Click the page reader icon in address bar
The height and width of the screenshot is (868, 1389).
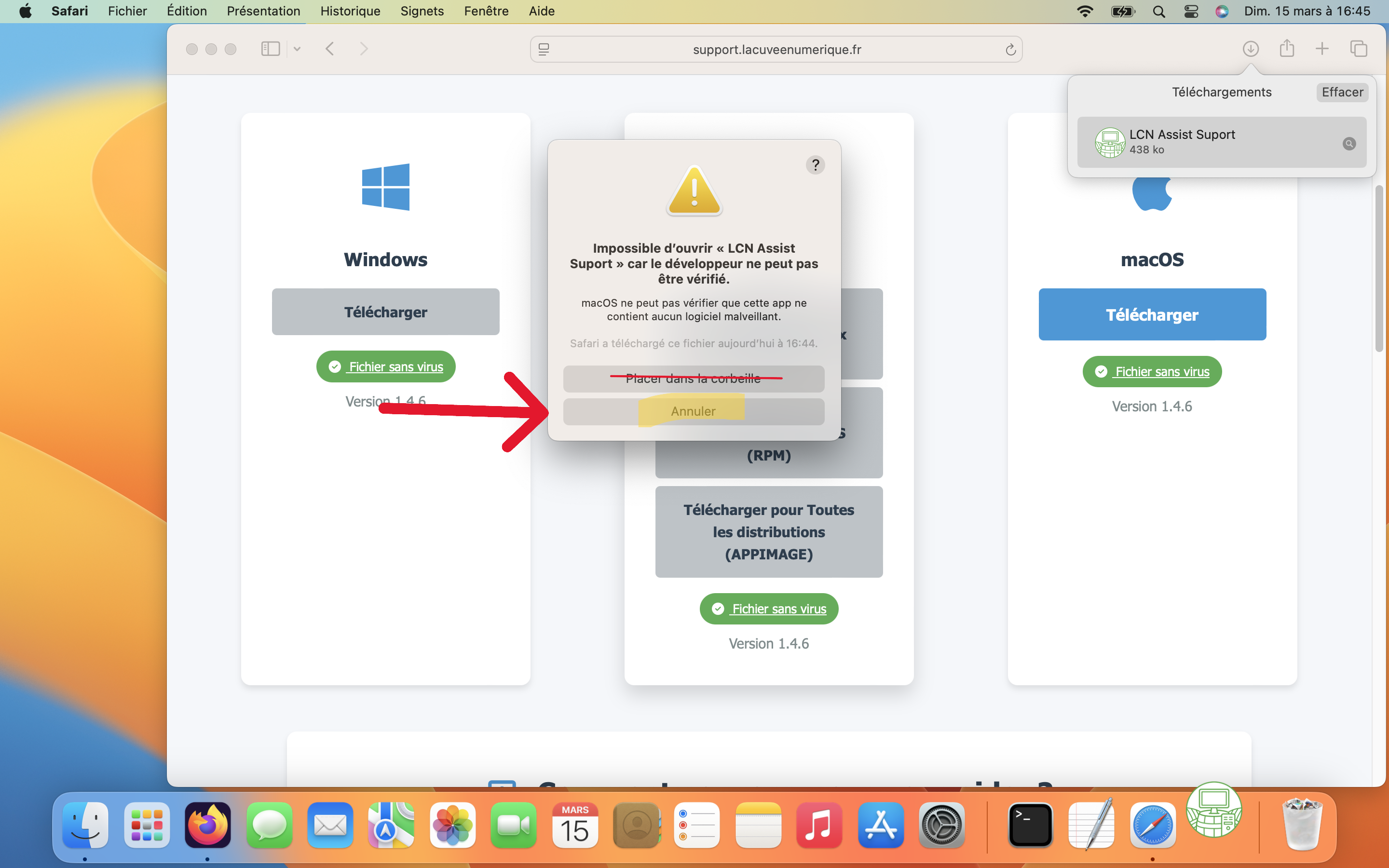(544, 49)
